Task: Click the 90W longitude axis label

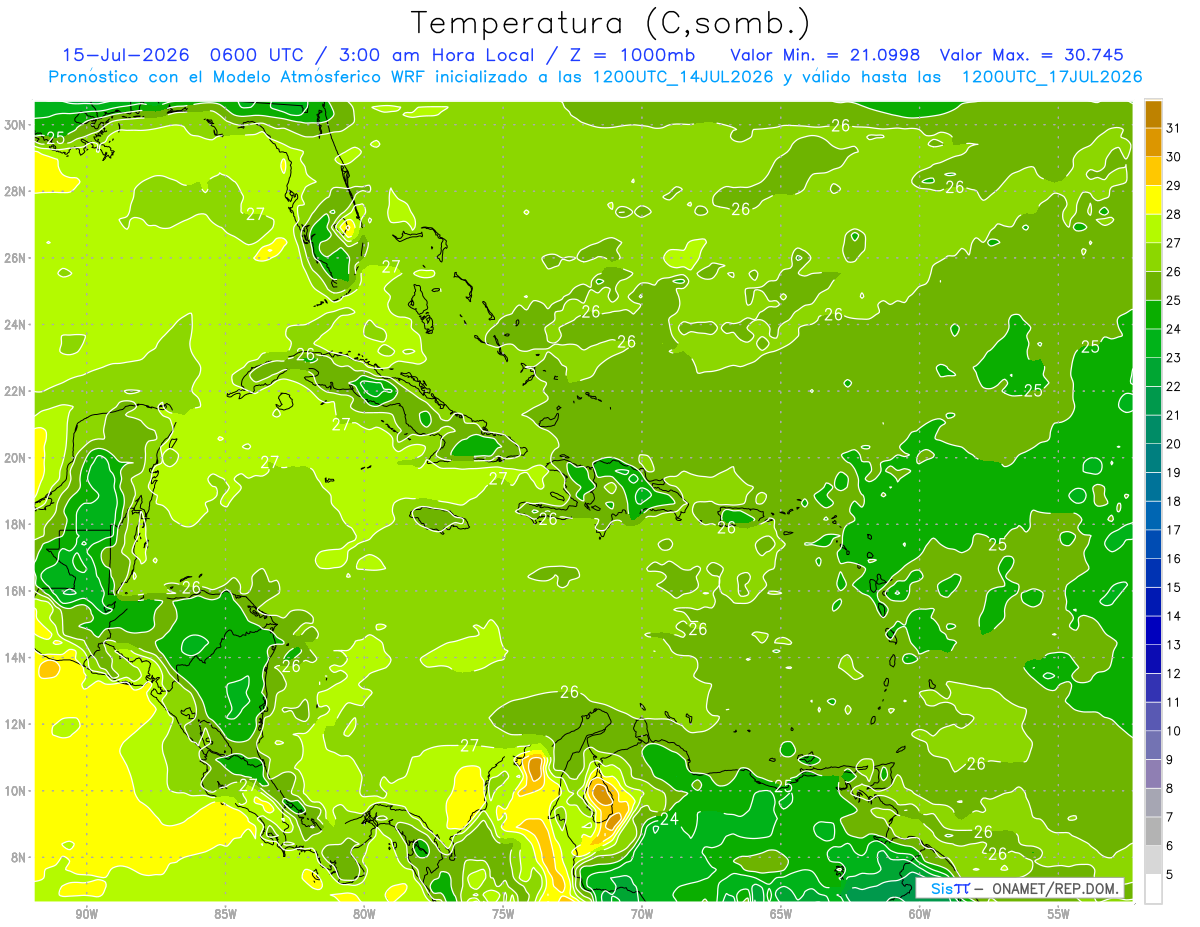Action: click(x=86, y=913)
